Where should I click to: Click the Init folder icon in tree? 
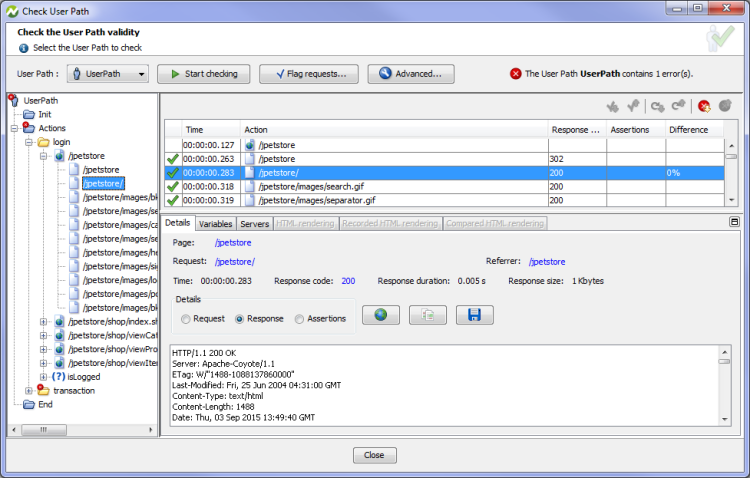point(28,114)
